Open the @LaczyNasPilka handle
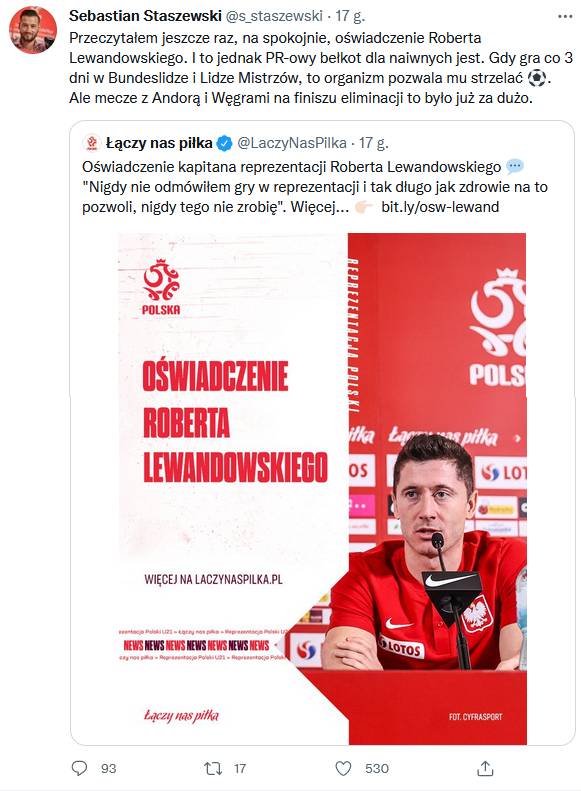The image size is (581, 791). coord(292,143)
